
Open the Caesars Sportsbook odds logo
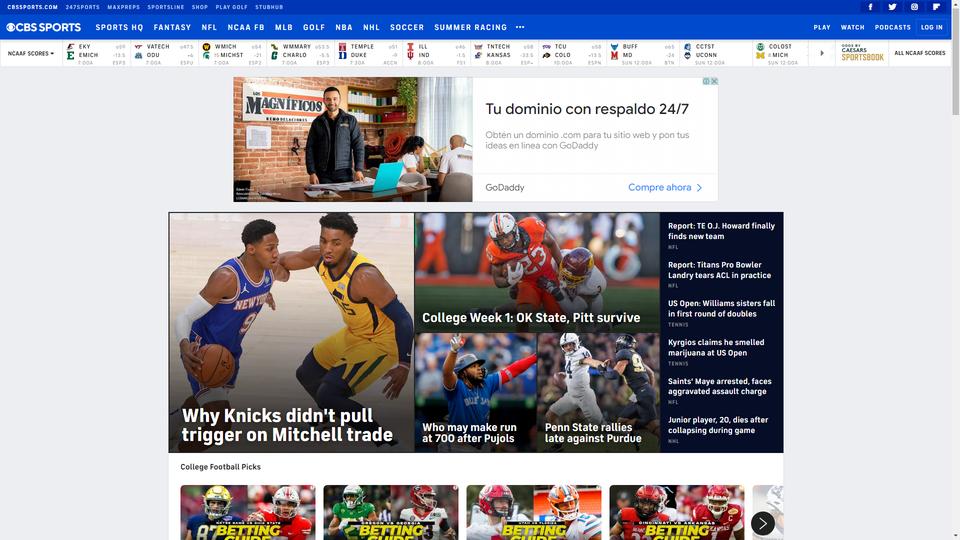click(862, 53)
